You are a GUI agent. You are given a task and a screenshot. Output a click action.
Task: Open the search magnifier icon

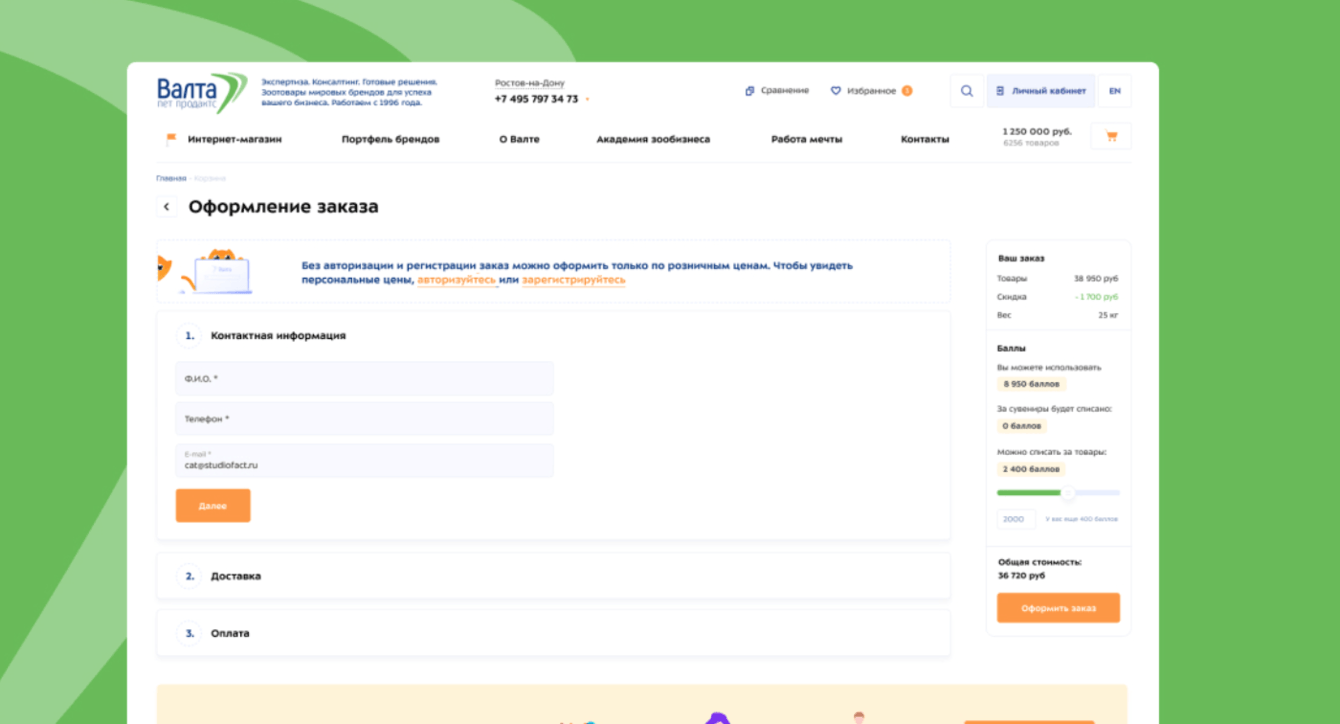[967, 91]
